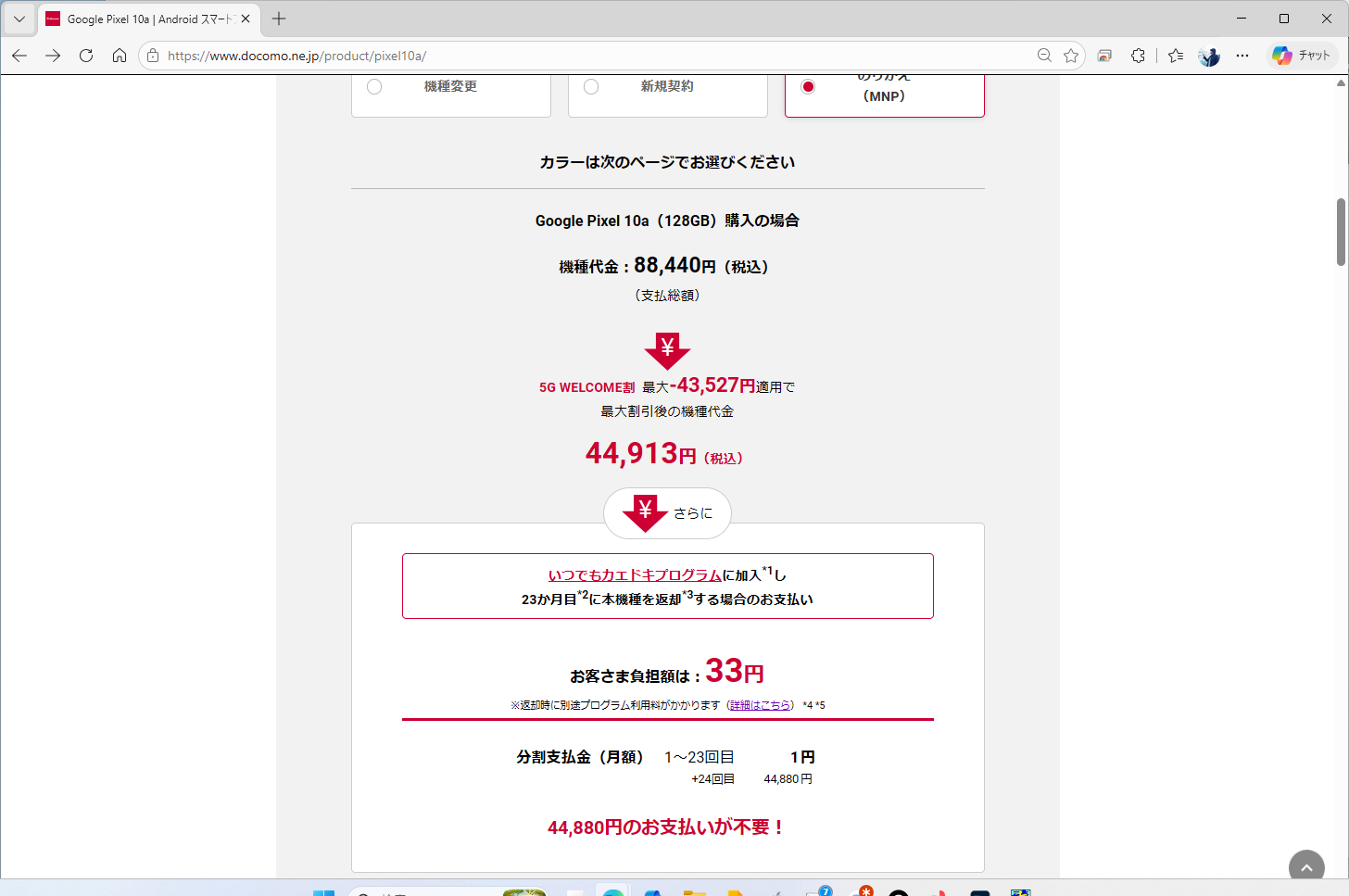Open Settings and more ellipsis menu
Viewport: 1349px width, 896px height.
point(1242,56)
